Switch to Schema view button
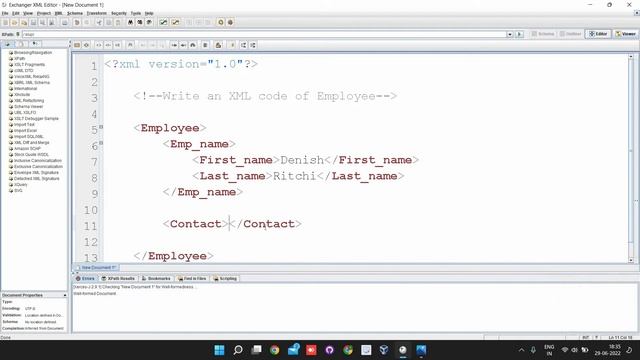Image resolution: width=640 pixels, height=360 pixels. [x=543, y=34]
